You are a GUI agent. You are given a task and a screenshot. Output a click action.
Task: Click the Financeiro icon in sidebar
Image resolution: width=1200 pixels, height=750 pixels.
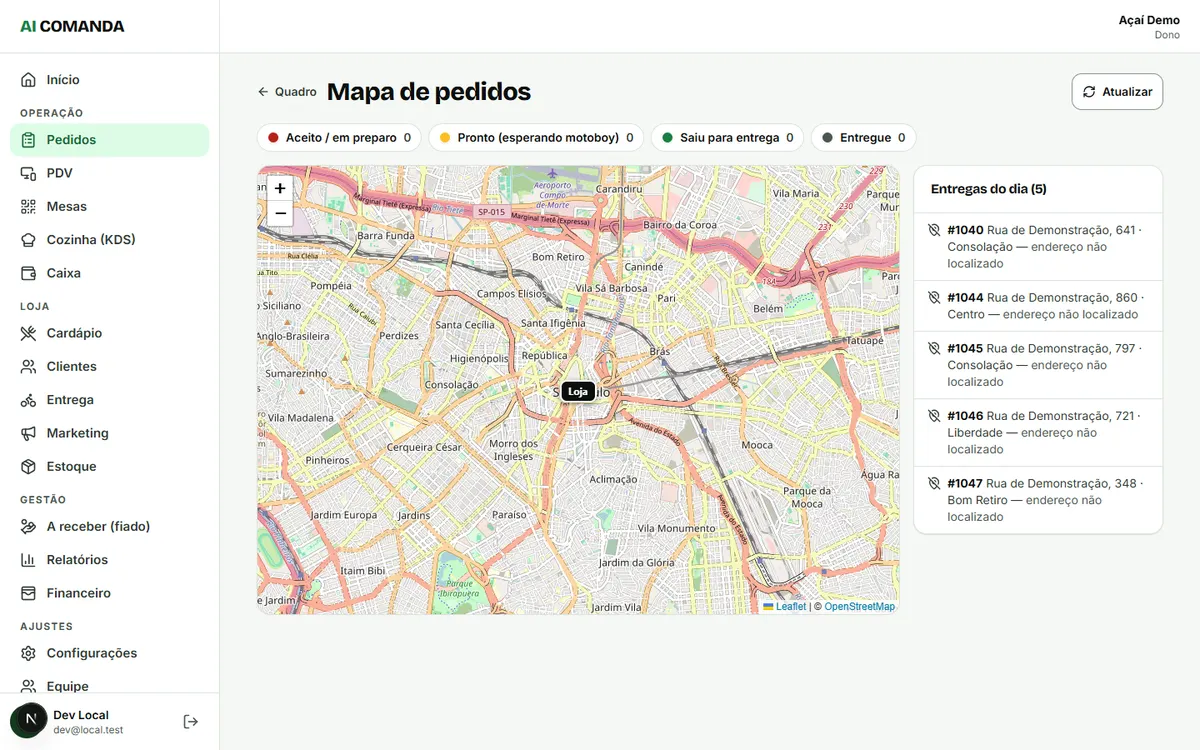[x=28, y=593]
